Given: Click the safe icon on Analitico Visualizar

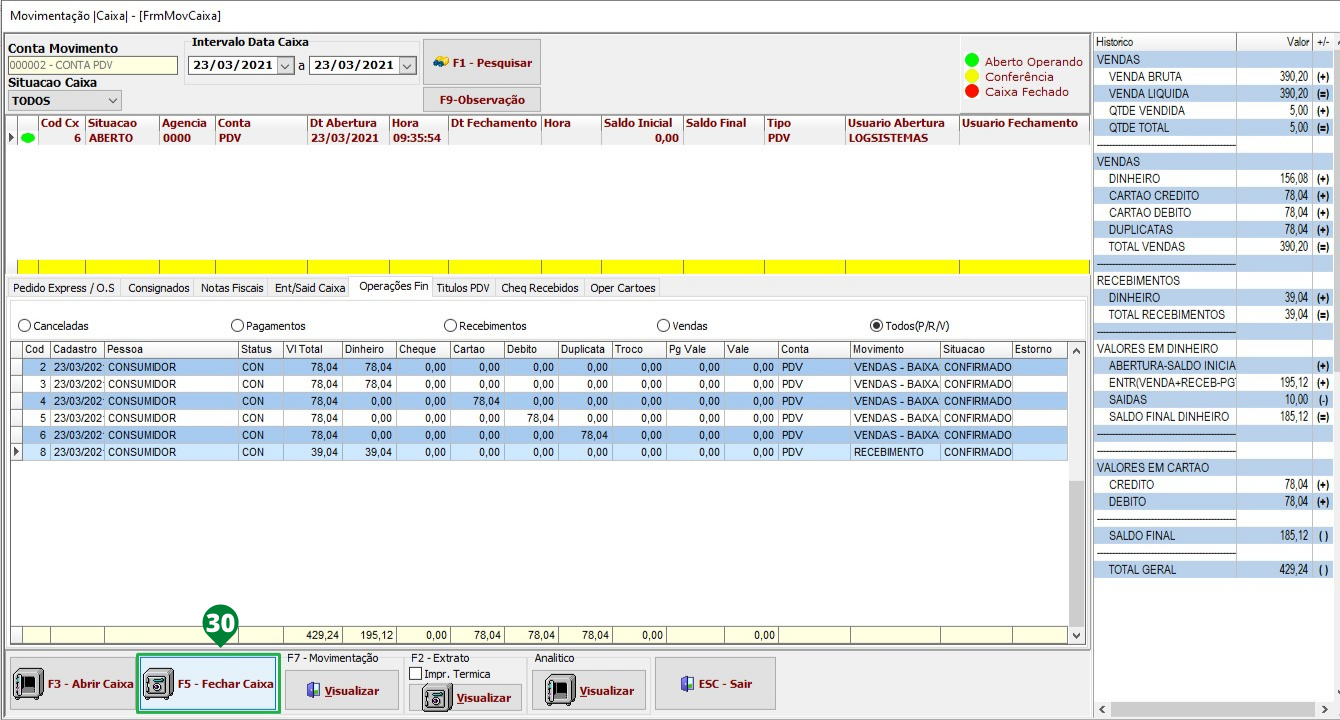Looking at the screenshot, I should 560,691.
